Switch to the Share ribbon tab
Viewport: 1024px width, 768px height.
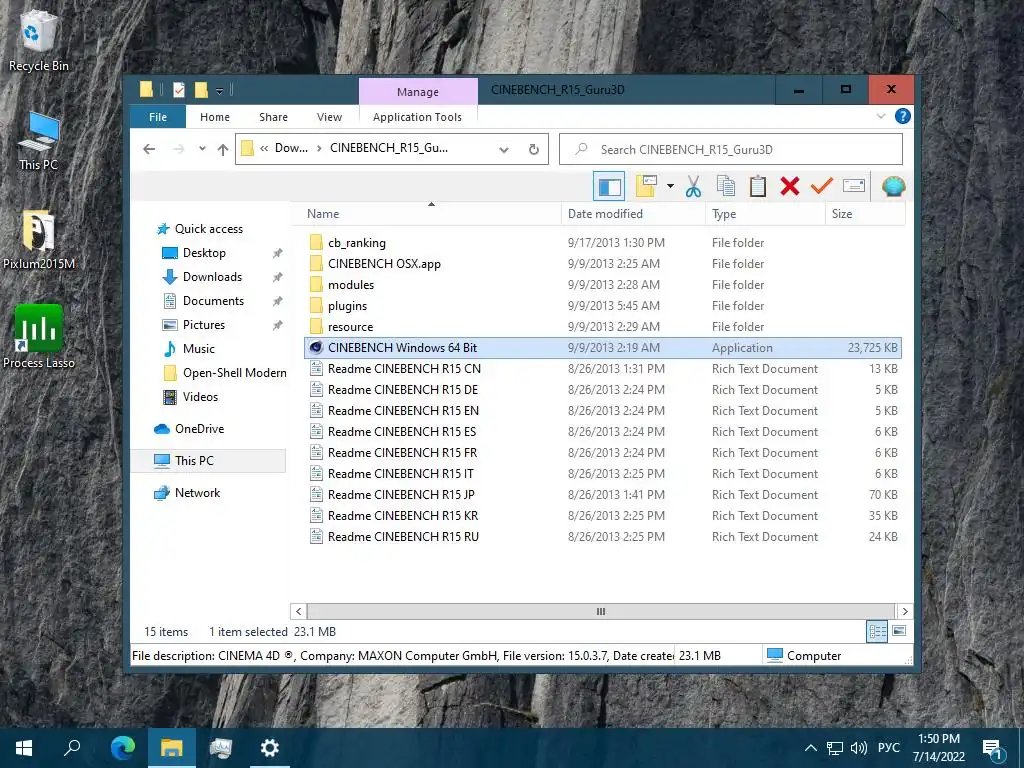tap(273, 117)
